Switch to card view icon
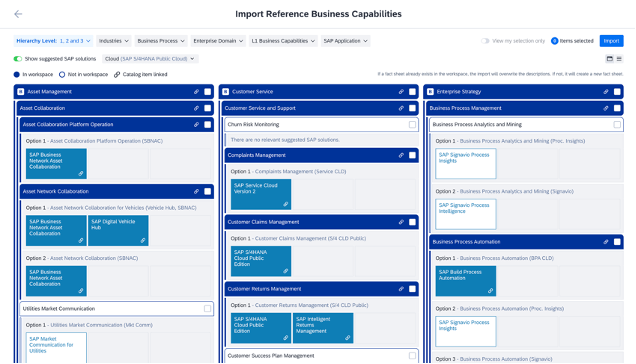This screenshot has height=364, width=636. pyautogui.click(x=609, y=59)
